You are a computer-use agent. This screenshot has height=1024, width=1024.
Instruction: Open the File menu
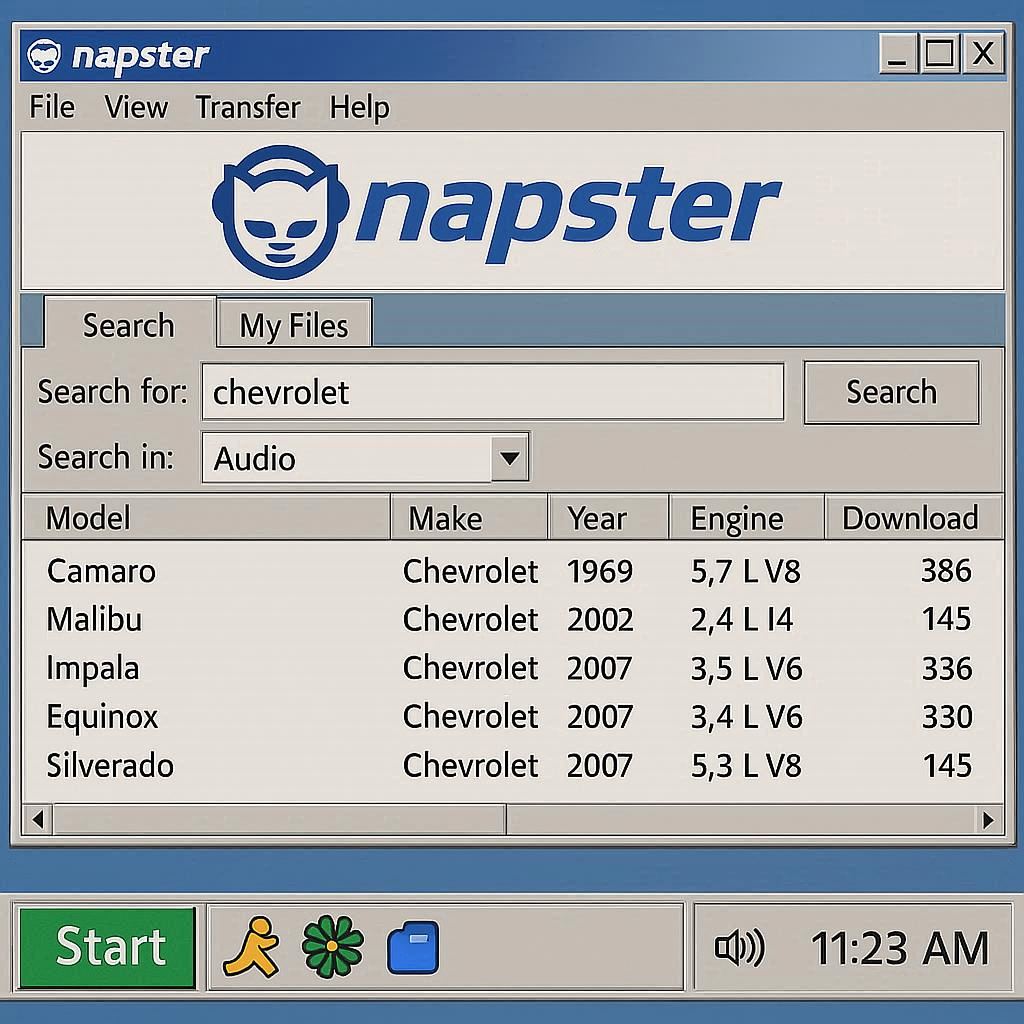click(52, 107)
